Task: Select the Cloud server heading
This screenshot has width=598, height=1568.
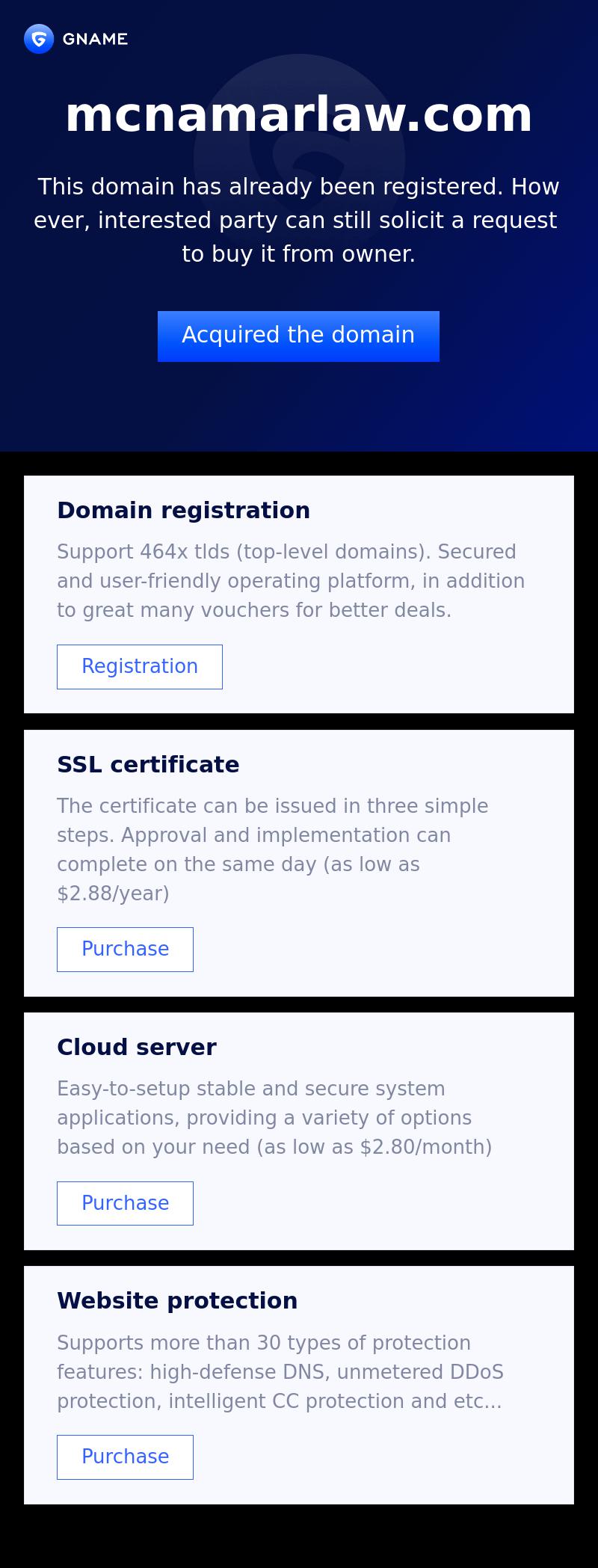Action: (137, 1047)
